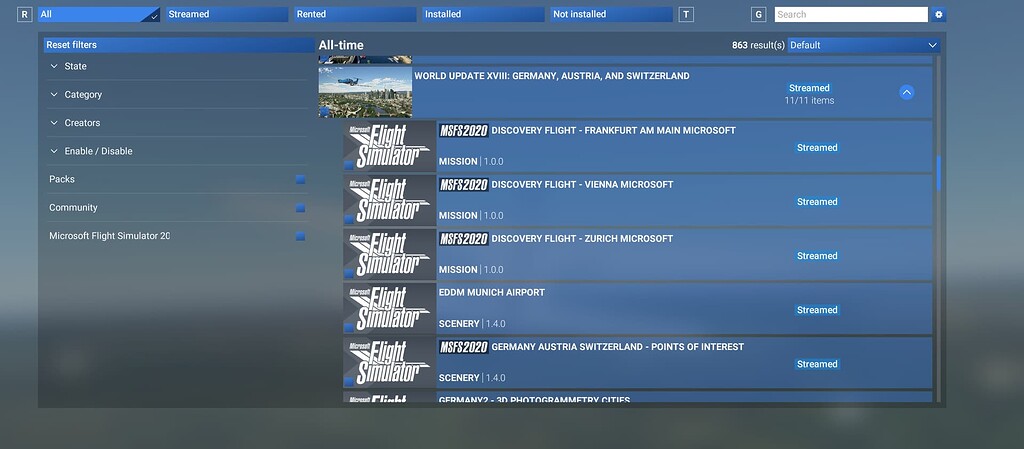Expand the Creators filter

(x=177, y=123)
